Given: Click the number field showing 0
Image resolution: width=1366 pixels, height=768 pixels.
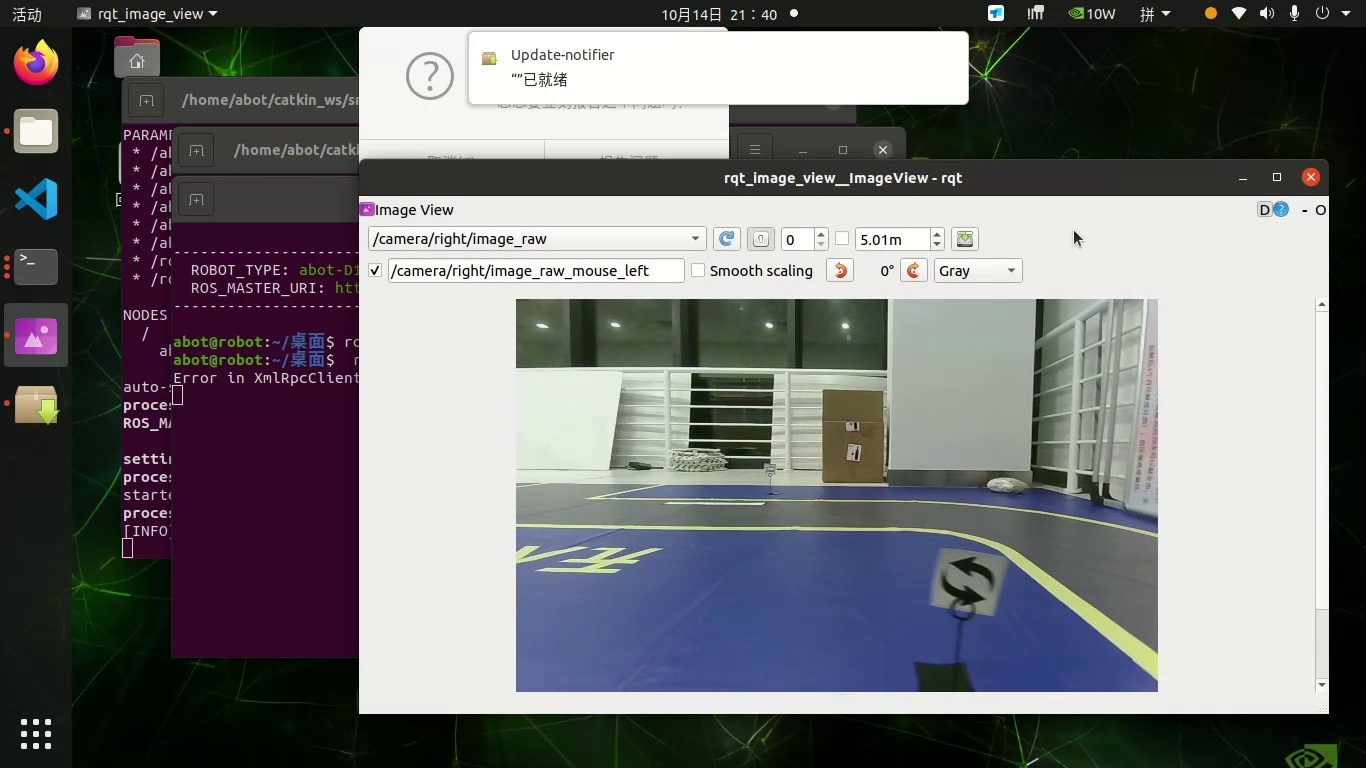Looking at the screenshot, I should click(x=798, y=239).
